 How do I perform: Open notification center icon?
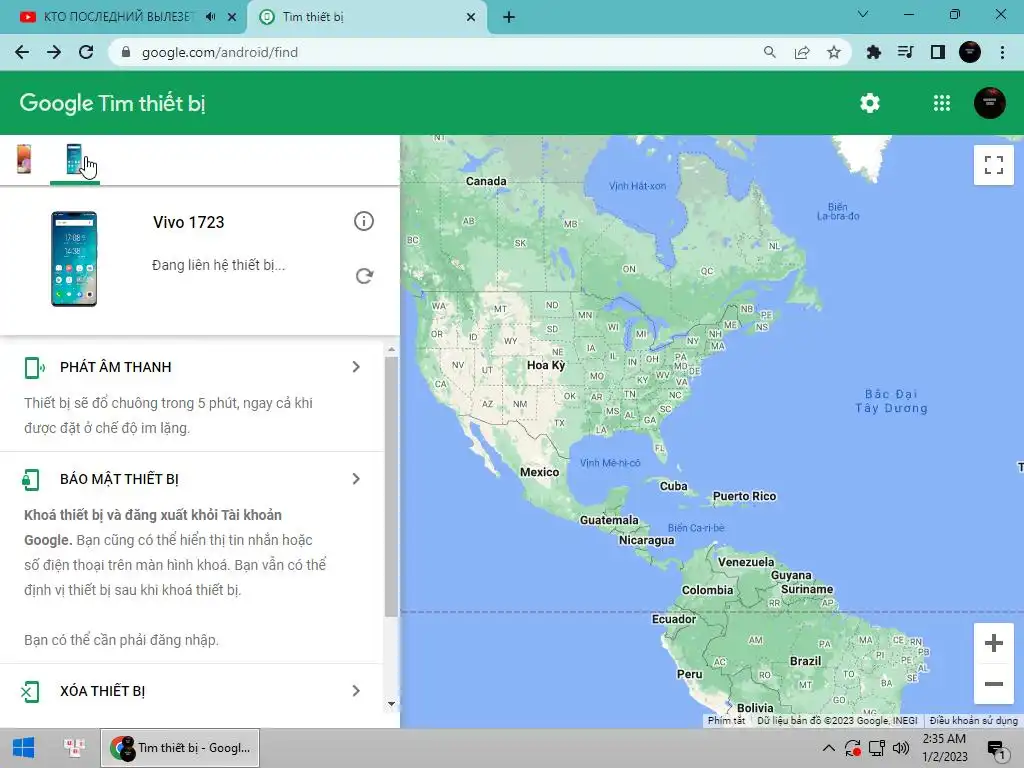997,749
